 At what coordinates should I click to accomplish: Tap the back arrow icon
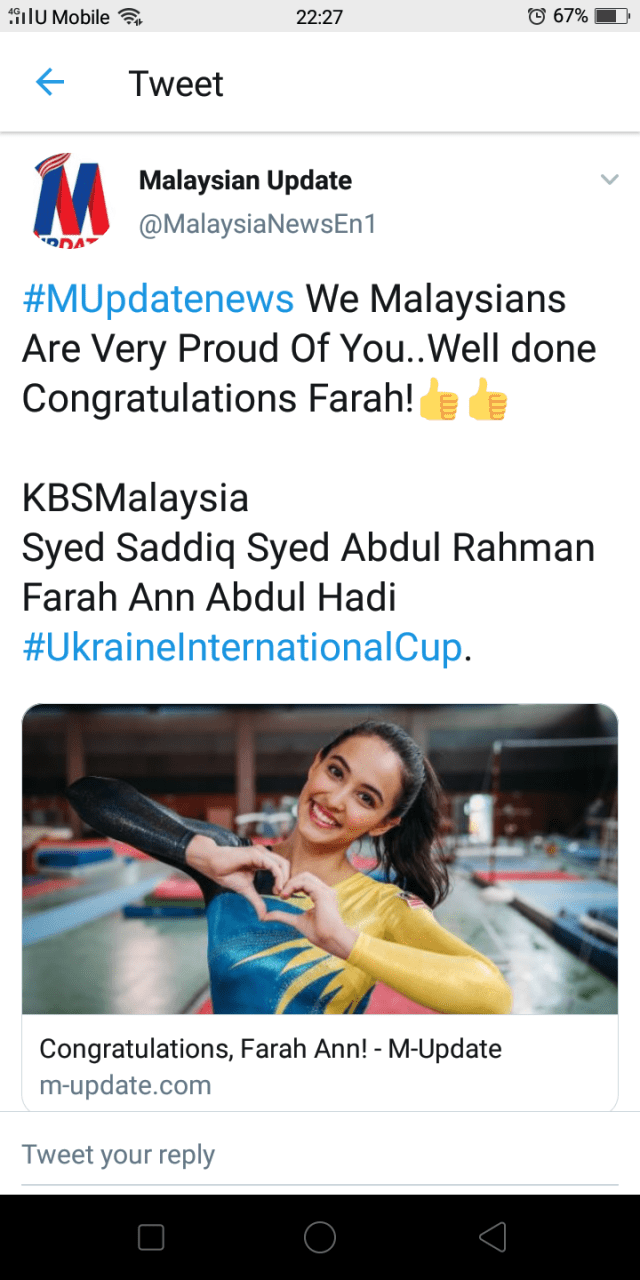click(x=49, y=83)
